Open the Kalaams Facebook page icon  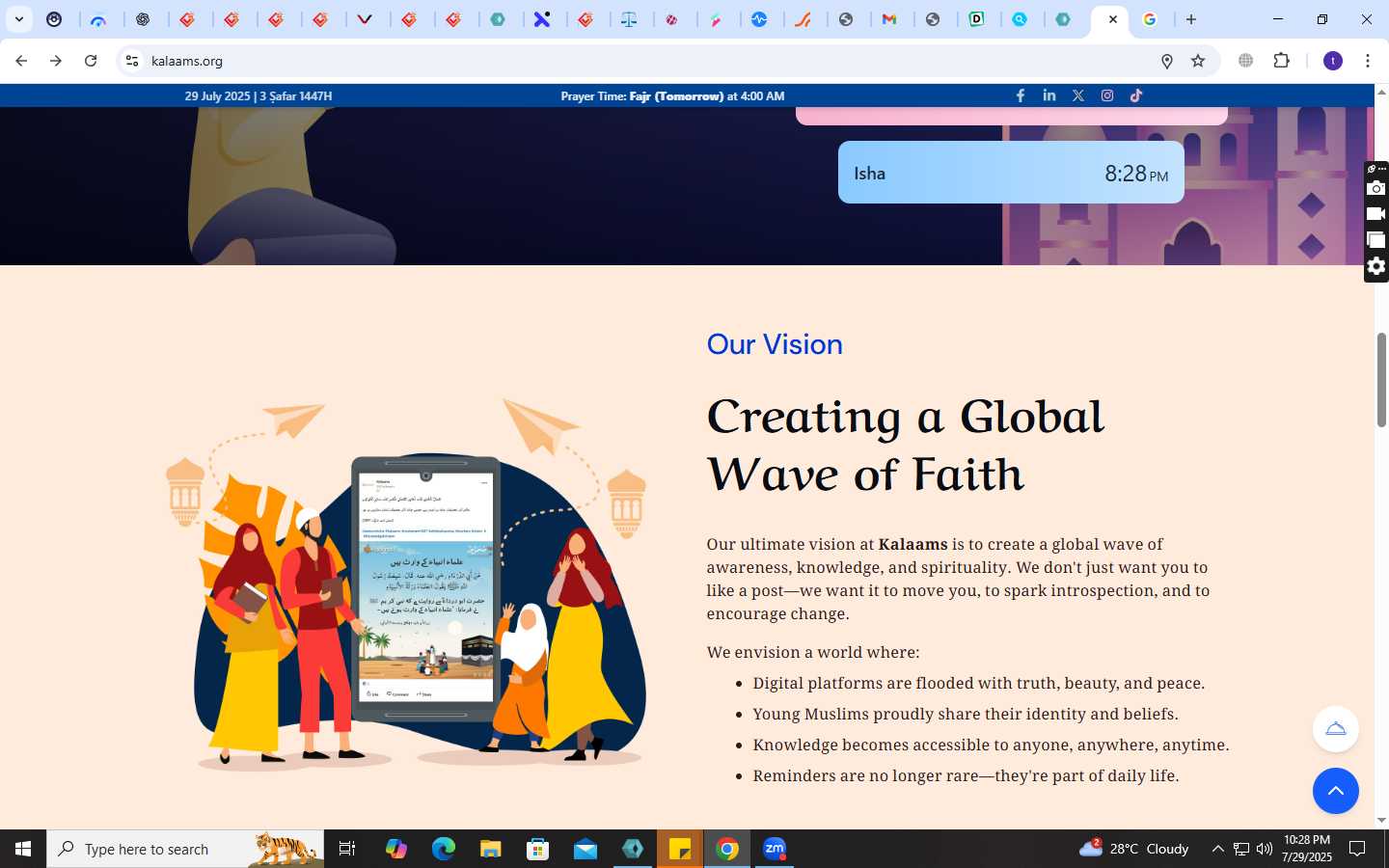coord(1021,95)
